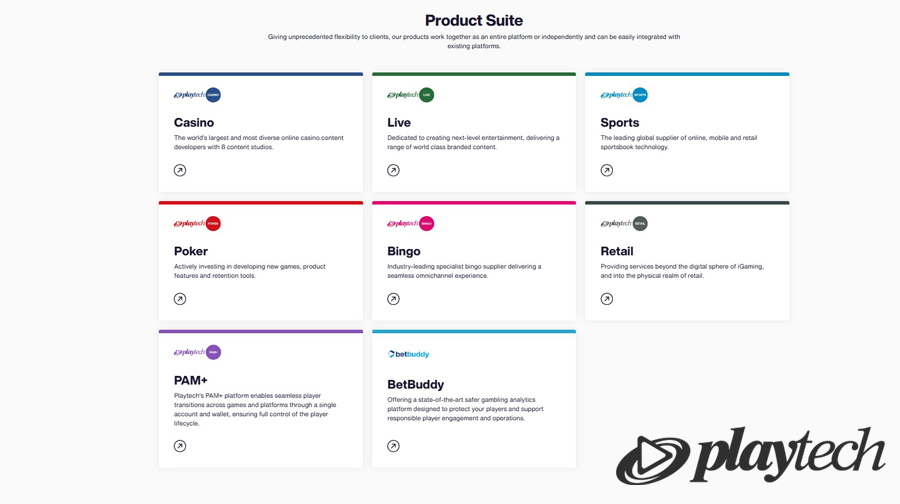This screenshot has width=900, height=504.
Task: Click the BetBuddy title text
Action: click(416, 384)
